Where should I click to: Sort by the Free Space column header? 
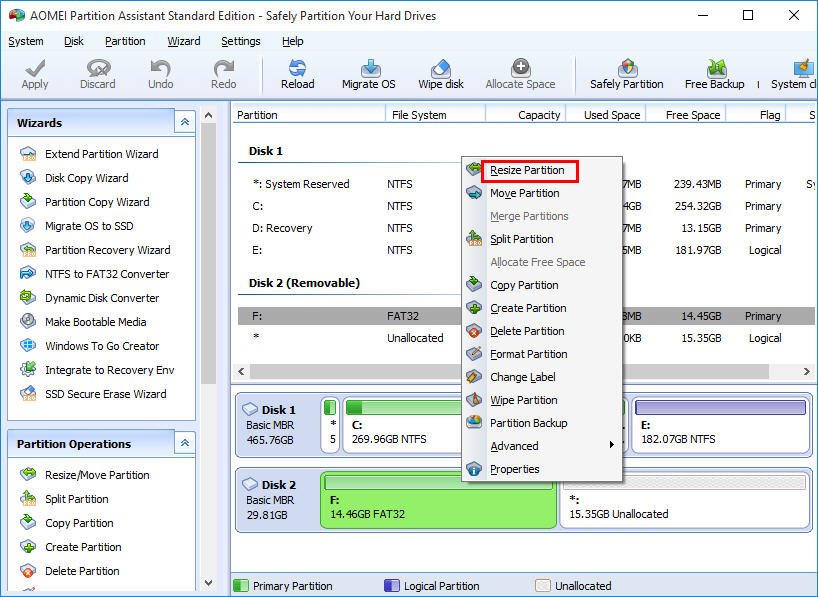point(687,115)
